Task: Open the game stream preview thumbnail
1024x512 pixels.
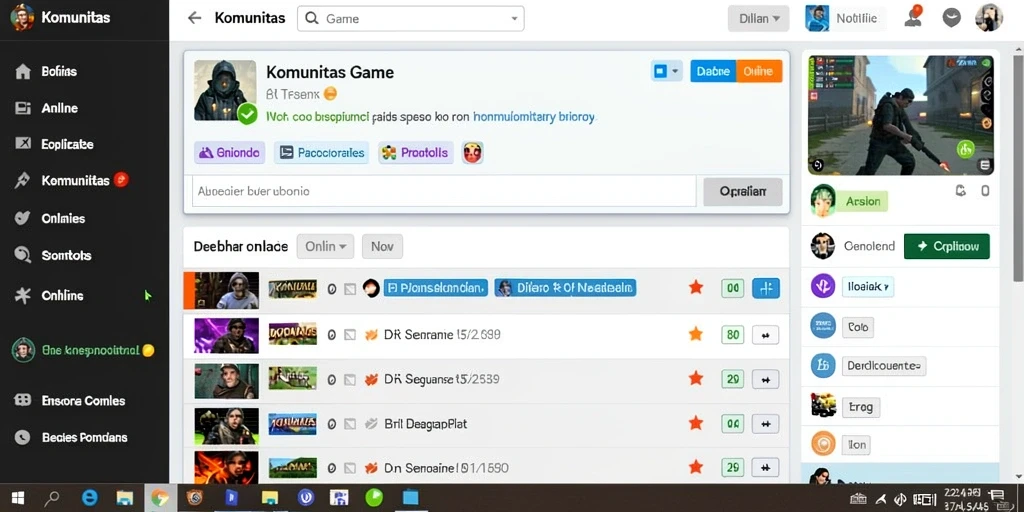Action: (901, 116)
